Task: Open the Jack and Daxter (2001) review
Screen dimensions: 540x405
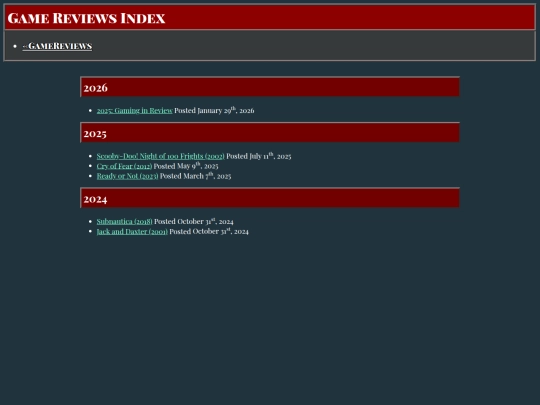Action: coord(132,231)
